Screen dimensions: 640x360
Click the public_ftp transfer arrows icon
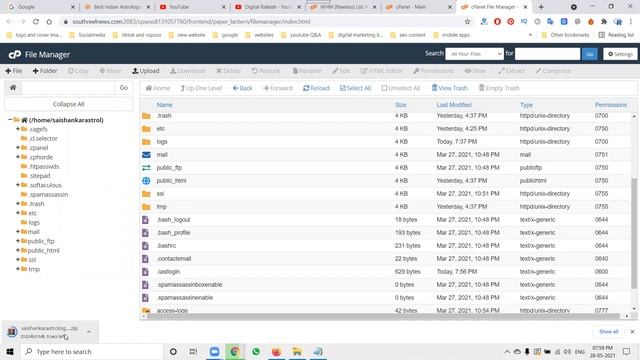coord(146,168)
